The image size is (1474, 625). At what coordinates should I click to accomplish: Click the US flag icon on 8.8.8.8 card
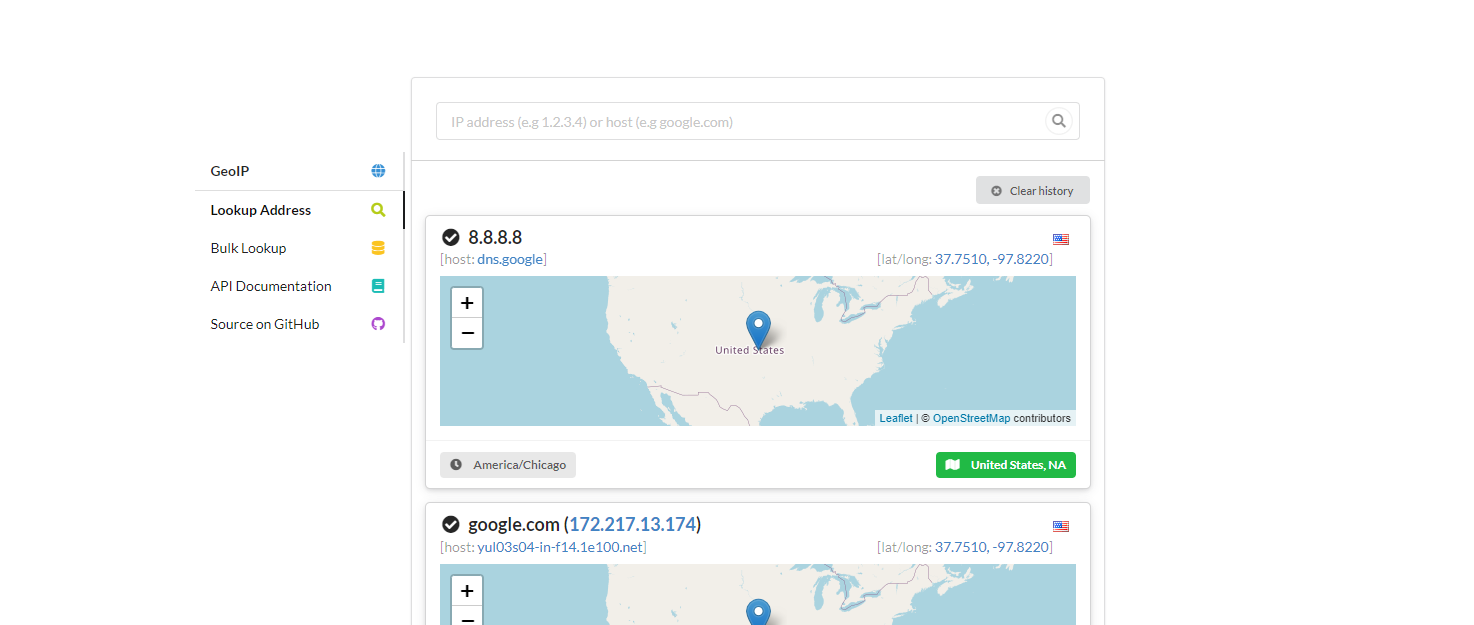pos(1061,239)
